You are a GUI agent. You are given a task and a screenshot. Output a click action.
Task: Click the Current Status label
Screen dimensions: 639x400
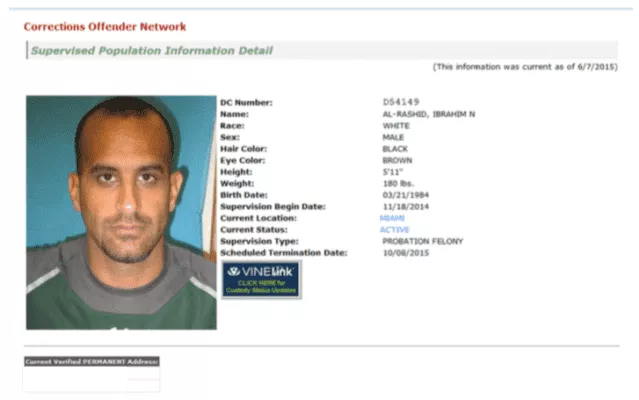[x=254, y=230]
